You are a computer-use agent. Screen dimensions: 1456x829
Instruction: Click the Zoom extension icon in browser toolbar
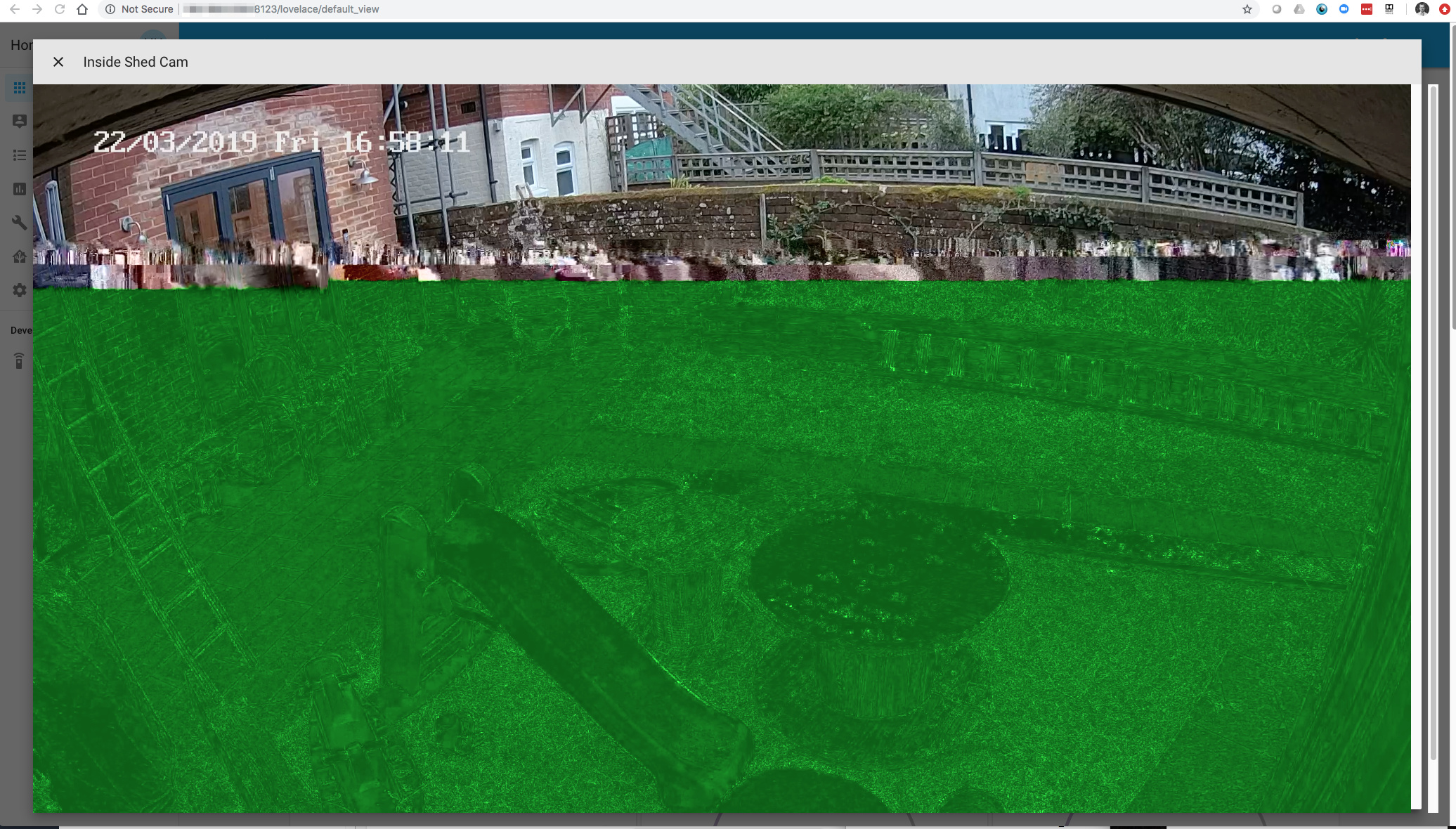coord(1344,9)
